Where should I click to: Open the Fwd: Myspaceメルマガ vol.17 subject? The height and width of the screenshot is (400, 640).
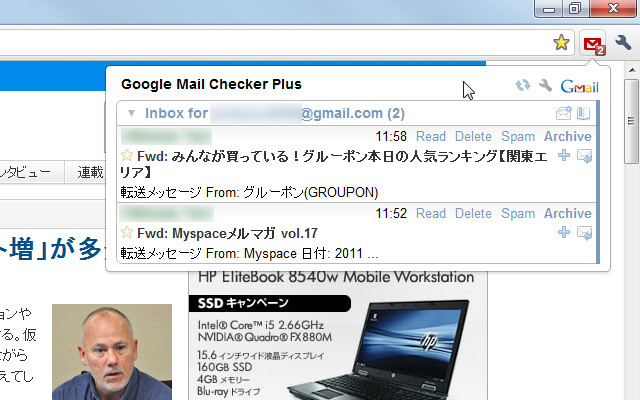tap(227, 233)
